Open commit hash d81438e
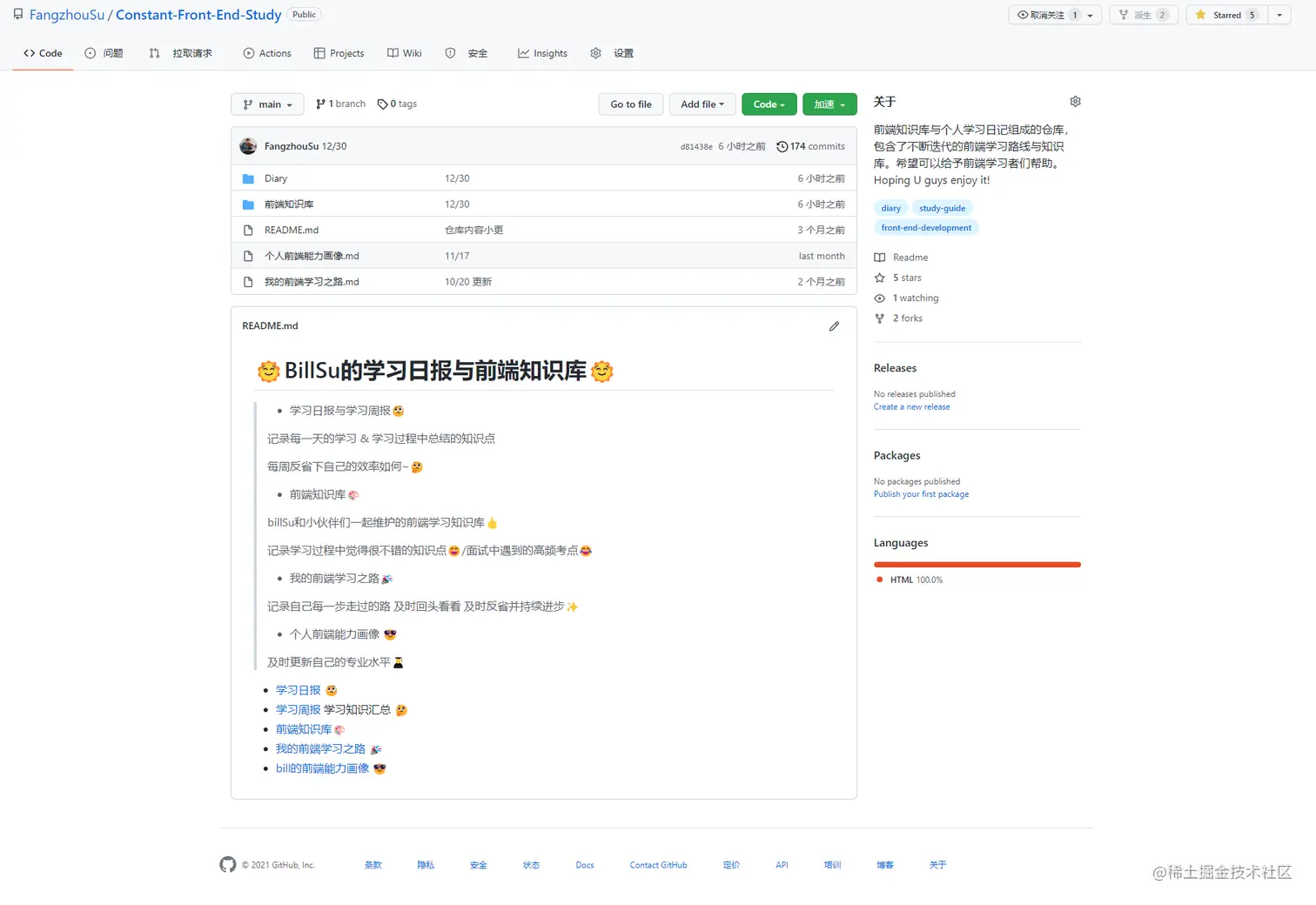Image resolution: width=1316 pixels, height=905 pixels. coord(696,147)
